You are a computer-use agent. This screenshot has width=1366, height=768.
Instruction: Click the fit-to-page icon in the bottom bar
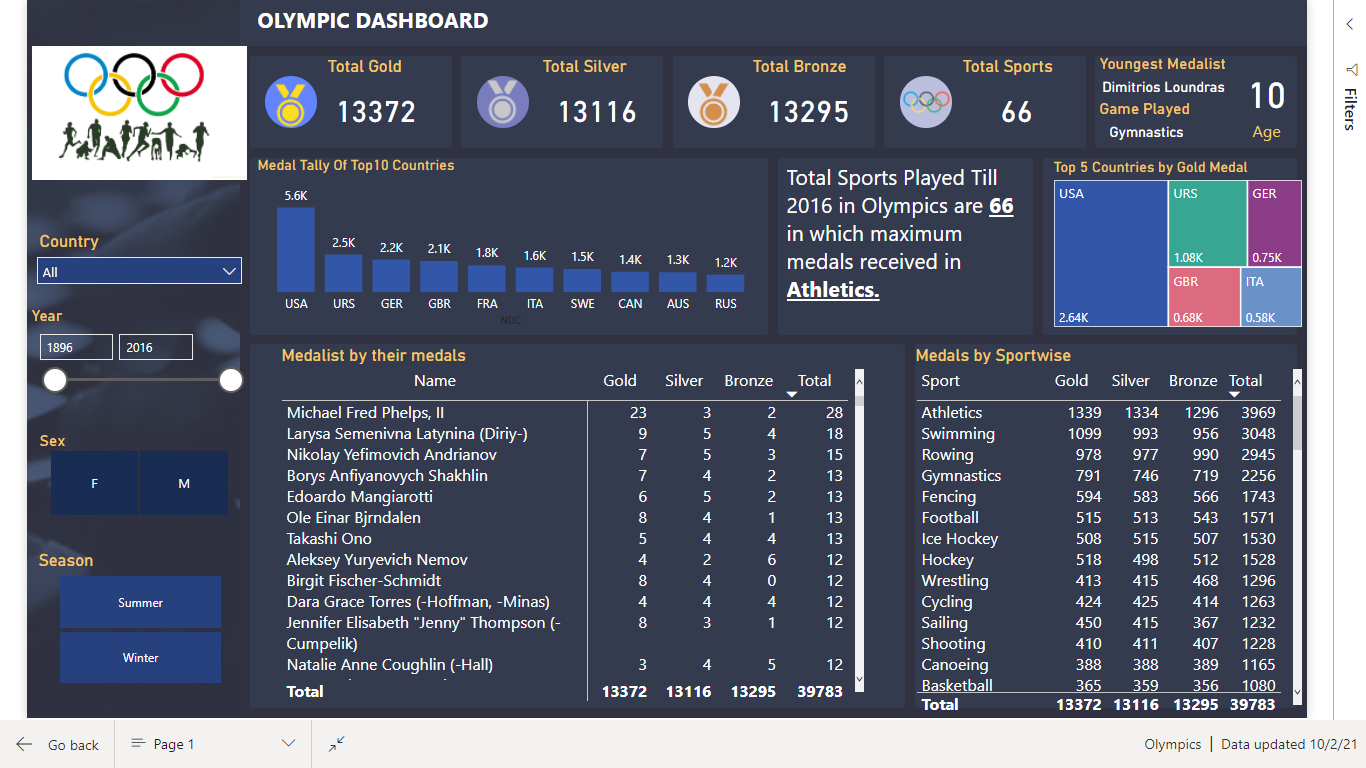click(x=336, y=744)
